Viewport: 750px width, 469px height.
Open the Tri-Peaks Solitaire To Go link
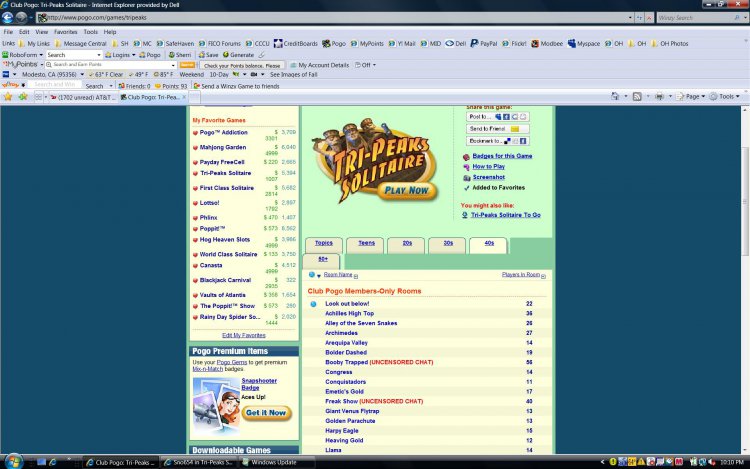coord(506,215)
